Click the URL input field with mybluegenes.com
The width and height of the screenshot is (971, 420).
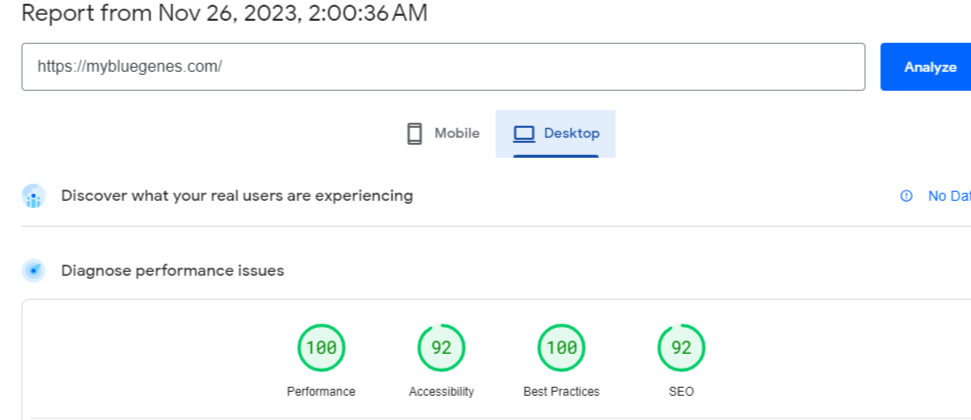click(443, 67)
